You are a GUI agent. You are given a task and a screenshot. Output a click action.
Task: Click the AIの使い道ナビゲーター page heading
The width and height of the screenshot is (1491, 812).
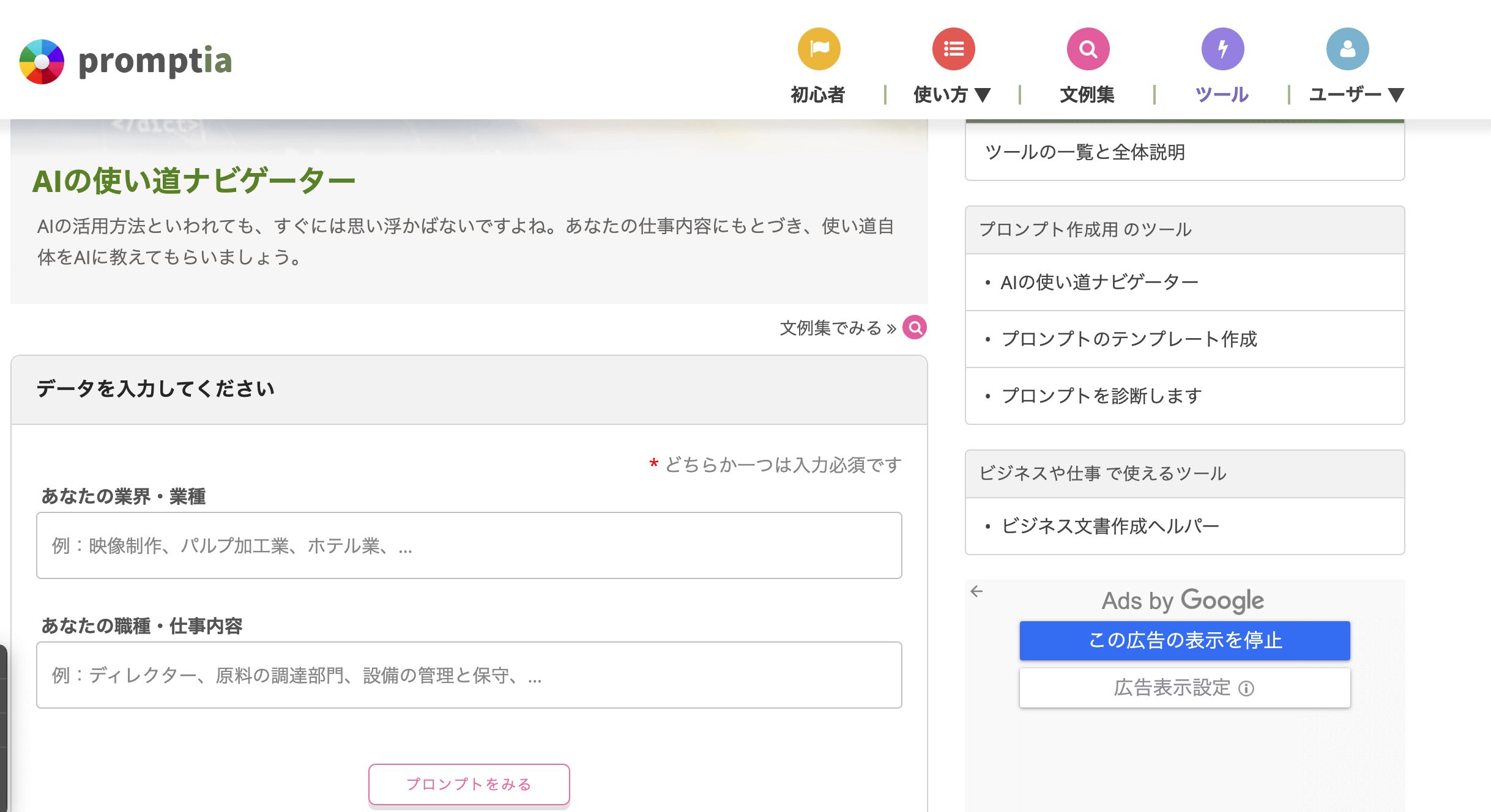coord(193,181)
